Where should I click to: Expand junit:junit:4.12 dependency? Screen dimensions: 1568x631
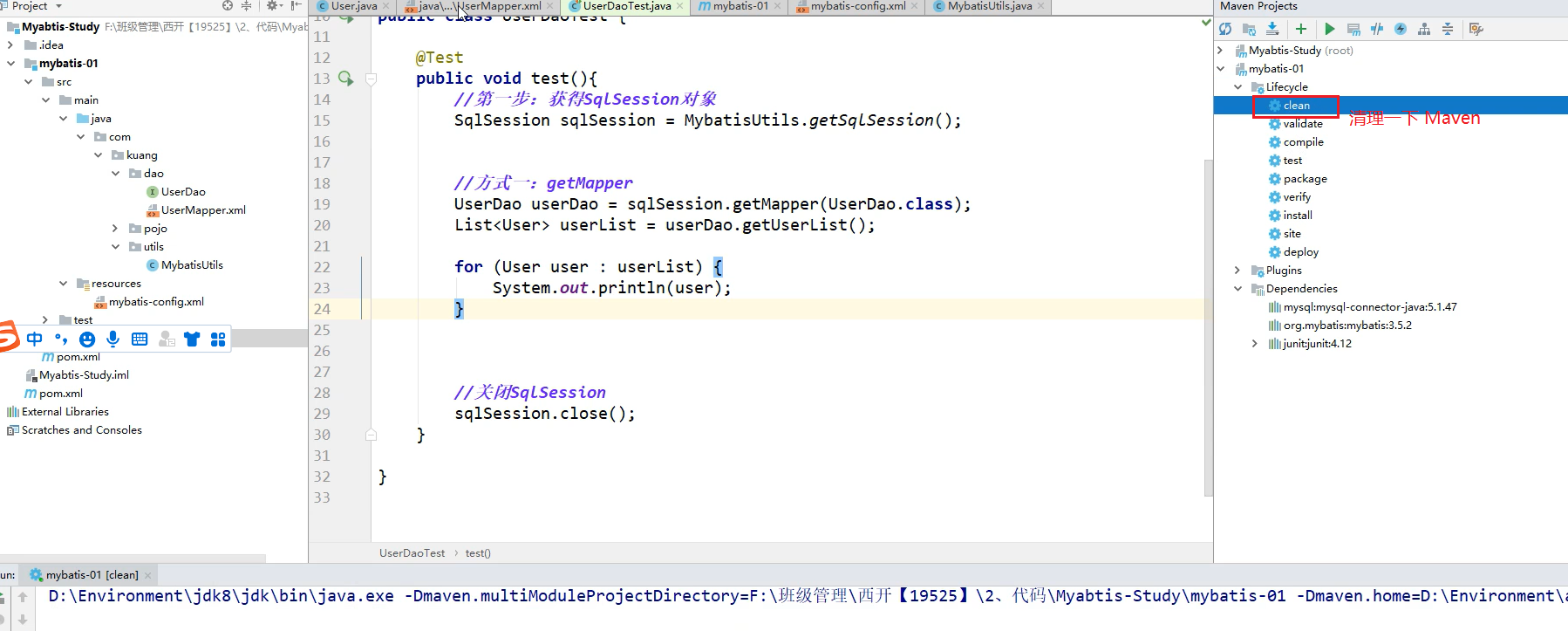click(1256, 343)
